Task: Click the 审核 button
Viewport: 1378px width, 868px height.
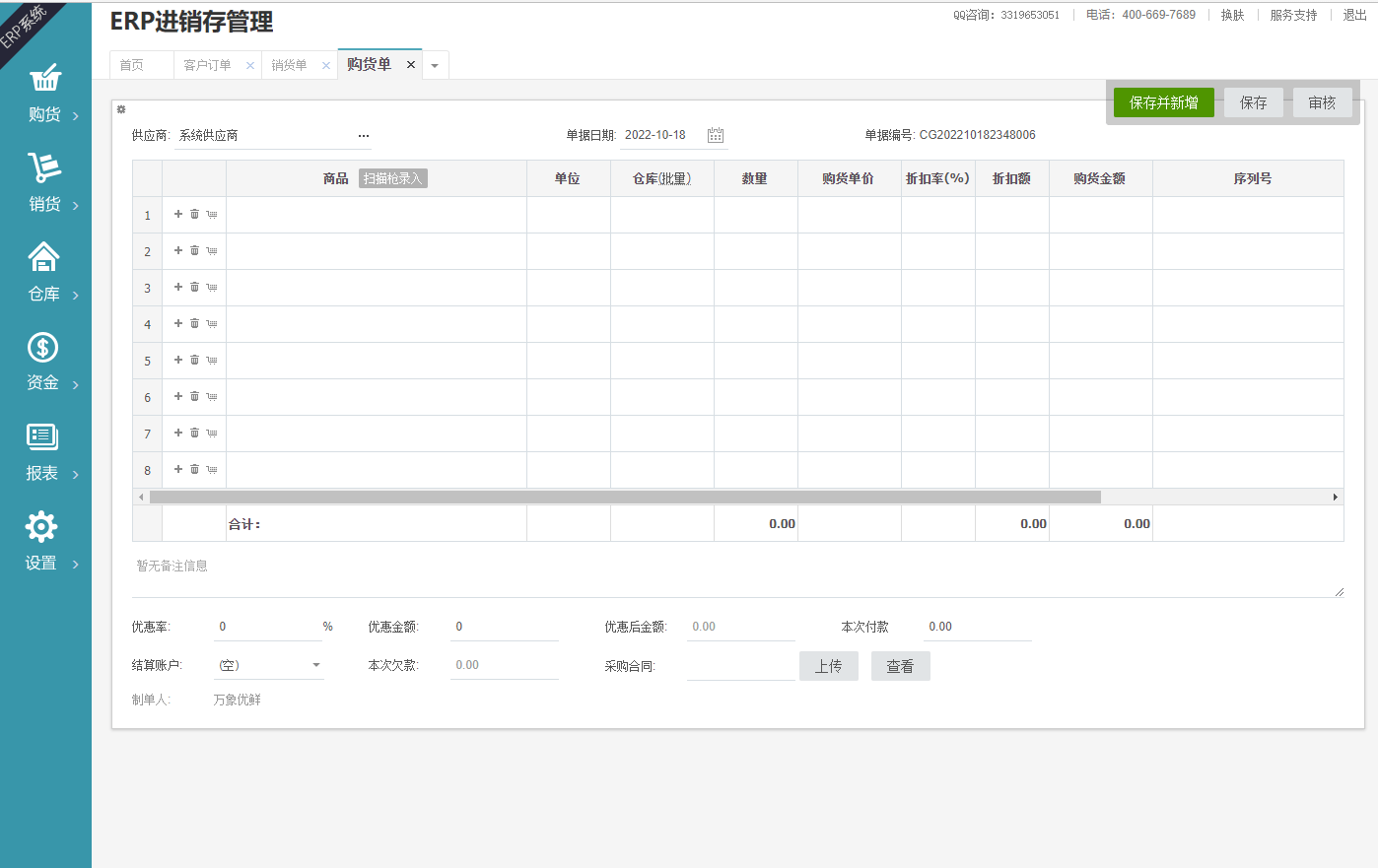Action: point(1322,102)
